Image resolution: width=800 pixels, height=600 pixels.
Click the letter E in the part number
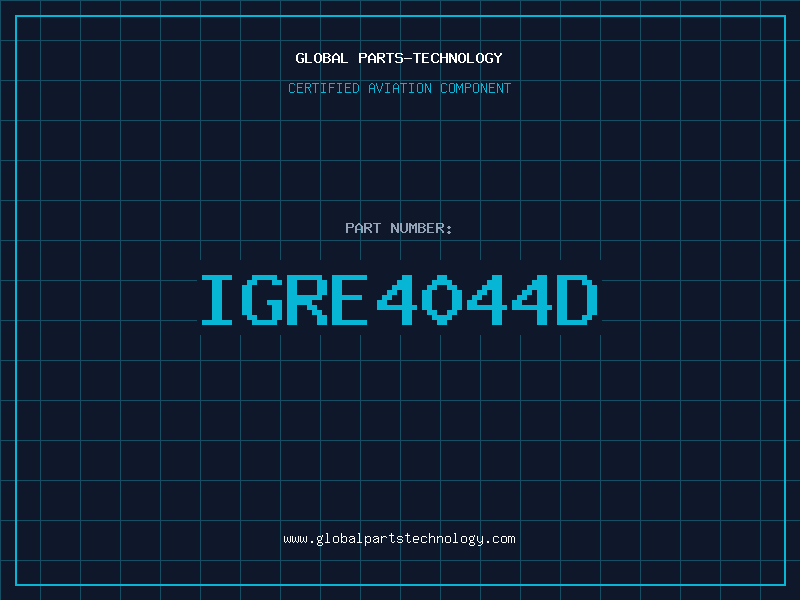pos(352,300)
